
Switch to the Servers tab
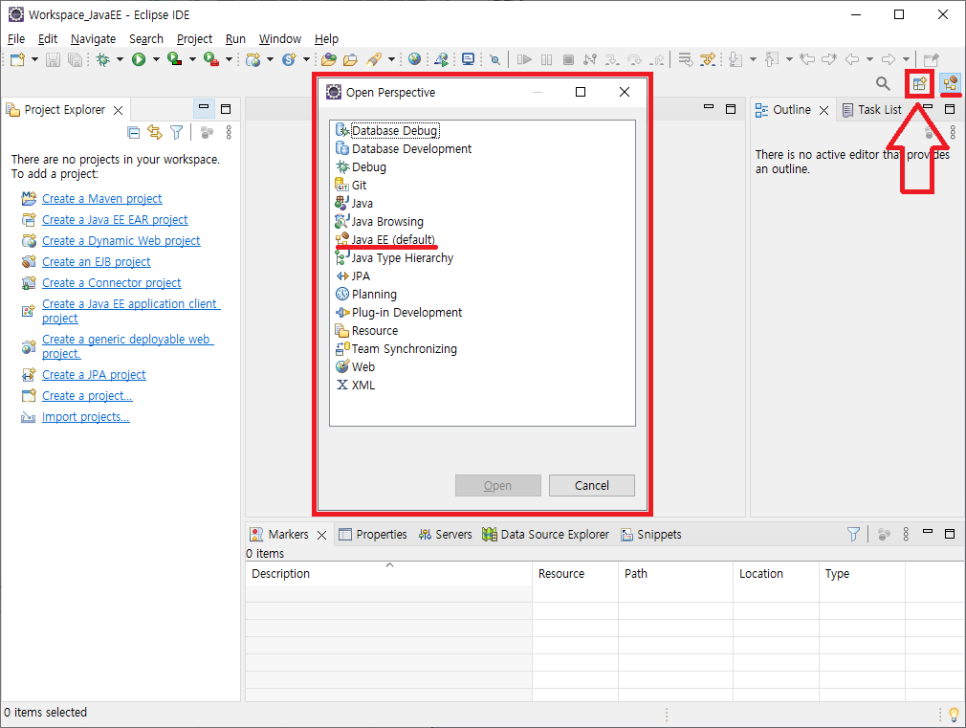point(445,535)
